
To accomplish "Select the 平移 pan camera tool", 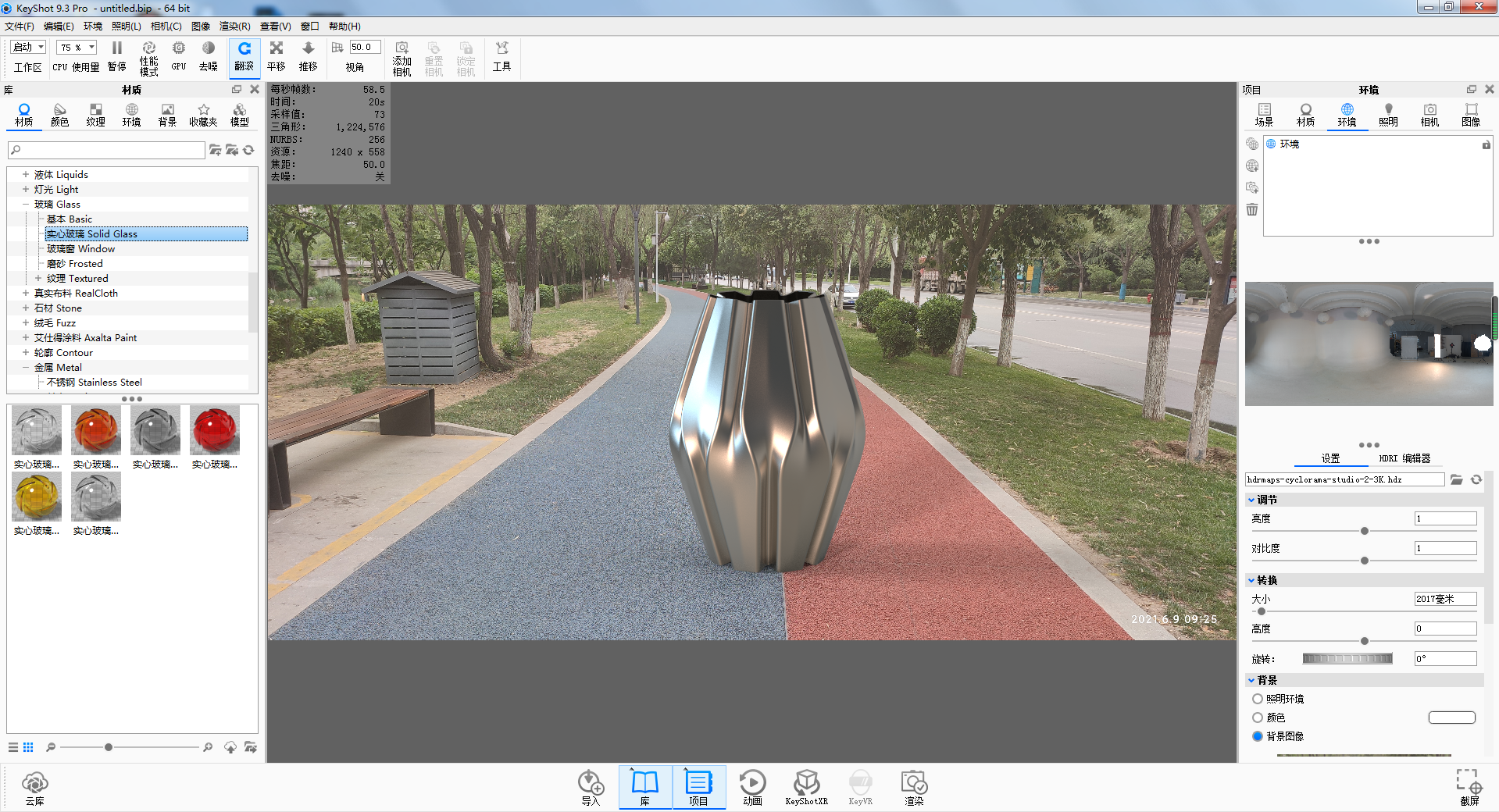I will coord(277,57).
